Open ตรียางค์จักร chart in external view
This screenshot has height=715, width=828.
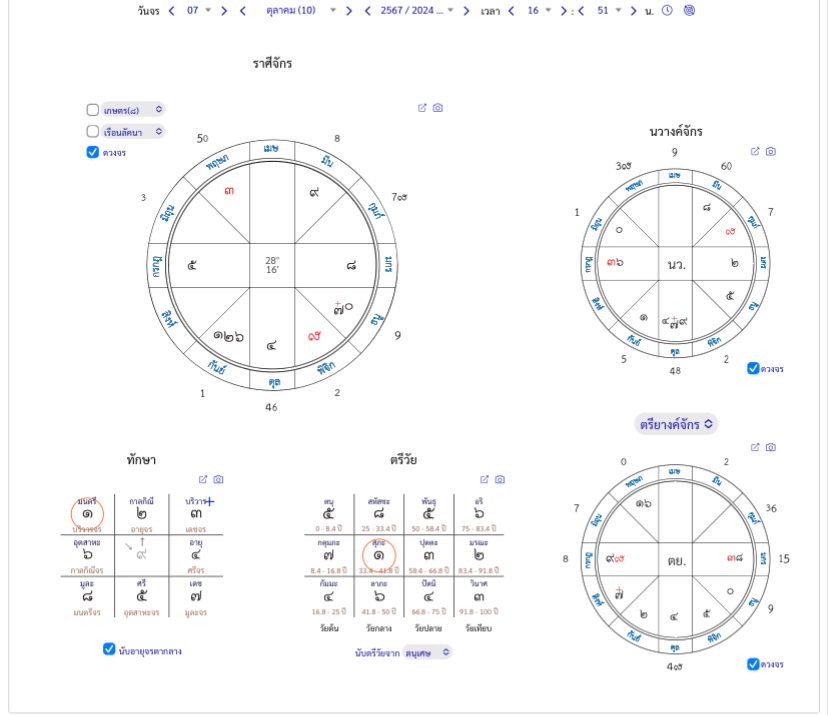tap(755, 447)
